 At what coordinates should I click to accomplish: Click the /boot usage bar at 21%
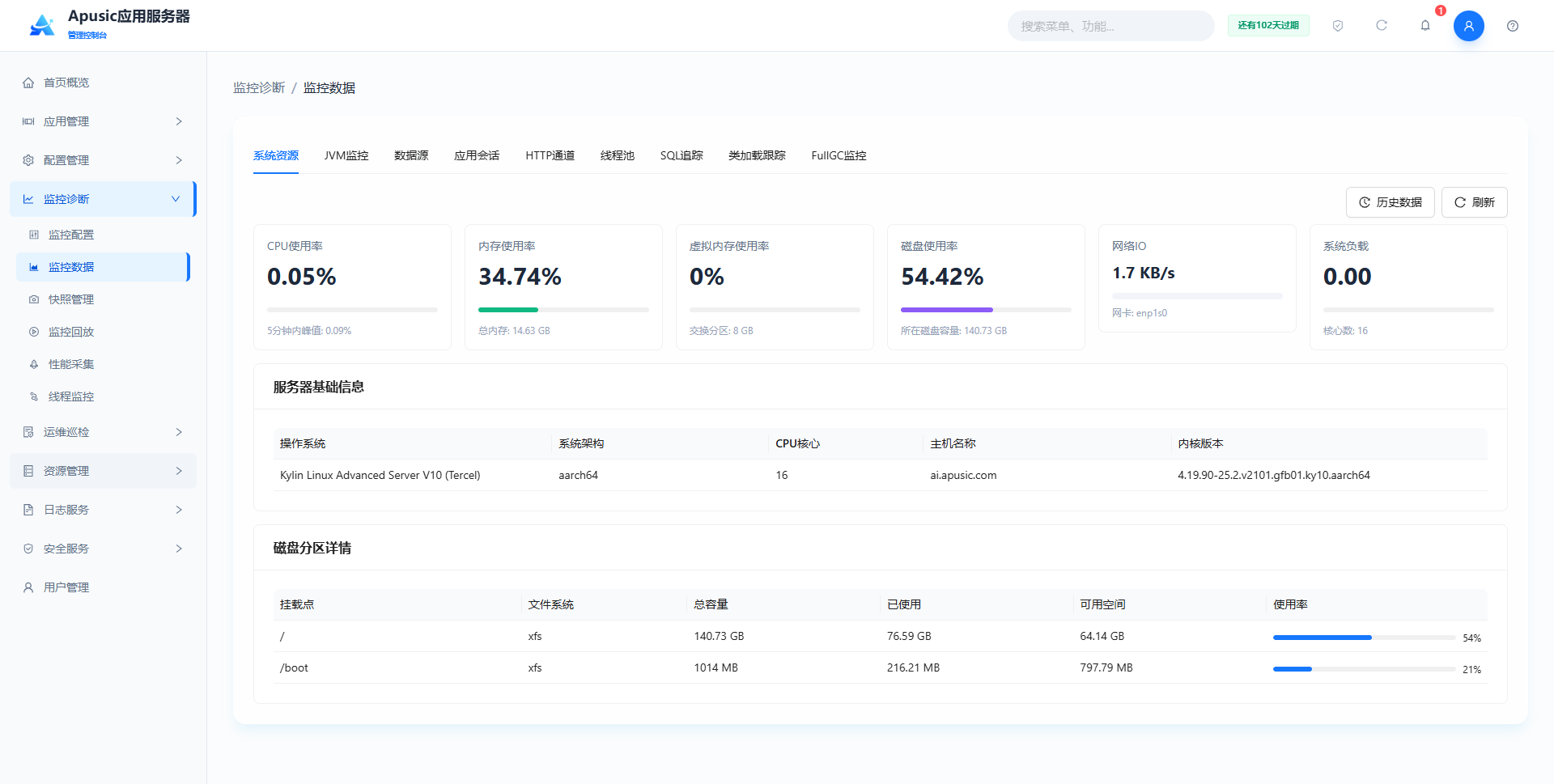(x=1365, y=669)
